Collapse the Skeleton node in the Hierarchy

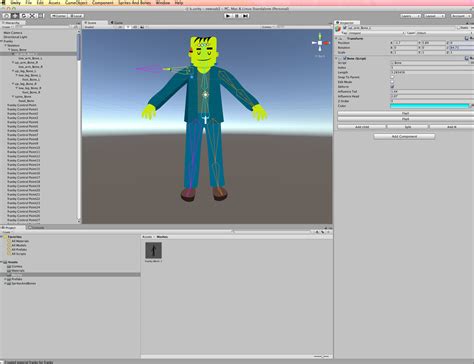[6, 45]
